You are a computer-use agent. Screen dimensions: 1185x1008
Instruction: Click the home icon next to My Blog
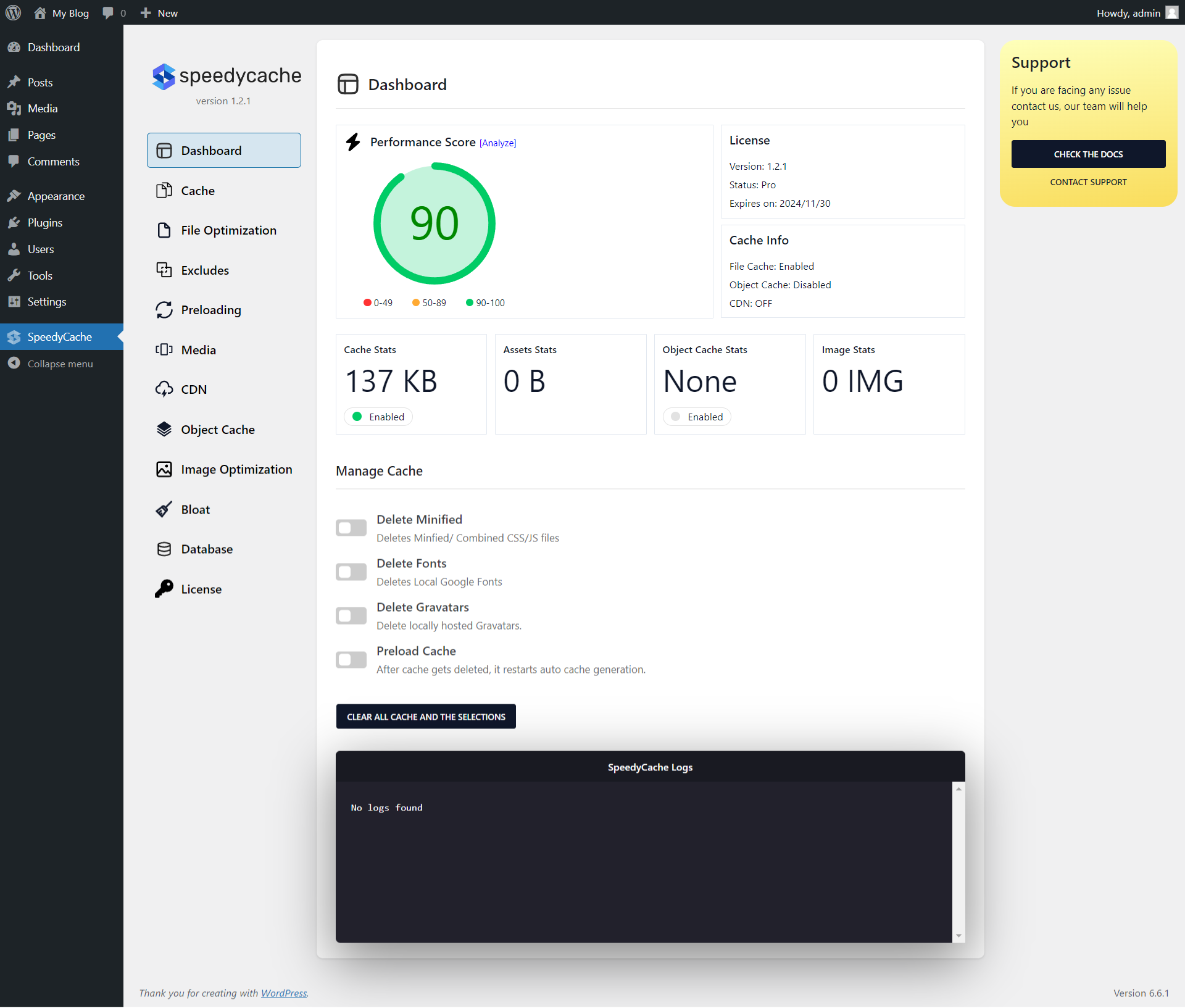40,13
